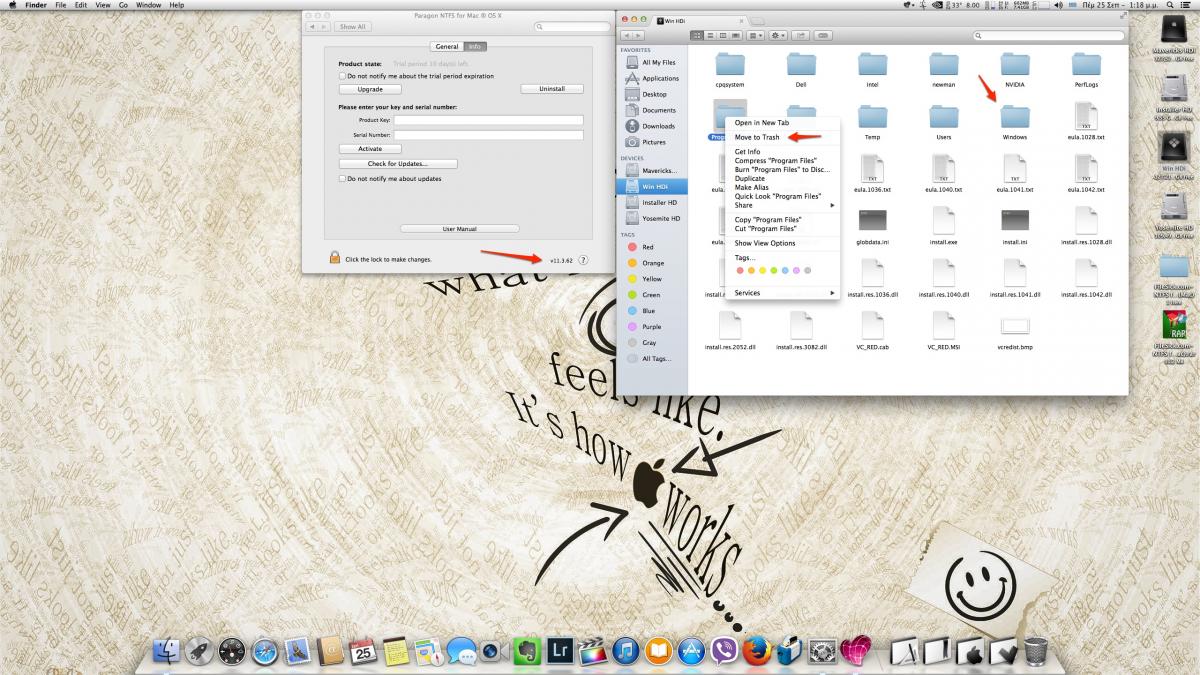Screen dimensions: 1200x675
Task: Expand the Services submenu
Action: pyautogui.click(x=783, y=293)
